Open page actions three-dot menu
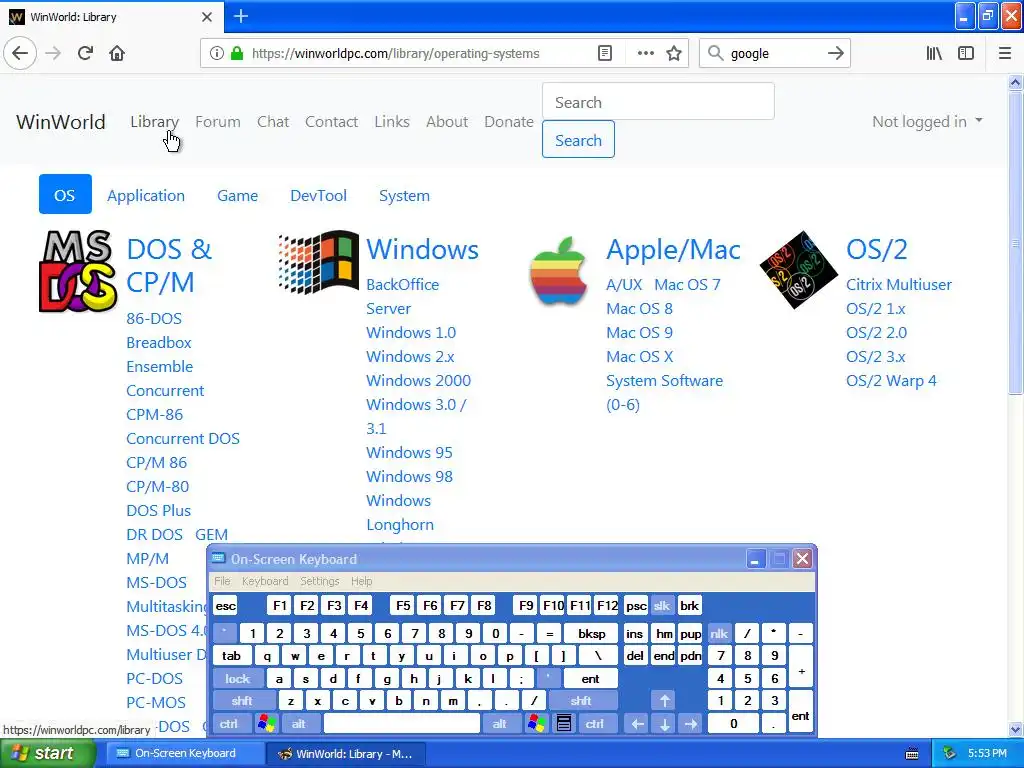The height and width of the screenshot is (768, 1024). pos(645,54)
